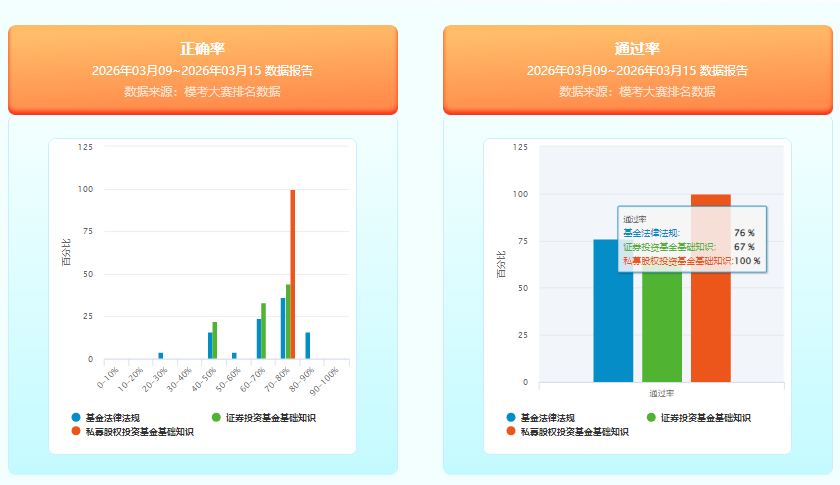The image size is (840, 485).
Task: Click the small blue bar at 20~30%
Action: pyautogui.click(x=161, y=355)
